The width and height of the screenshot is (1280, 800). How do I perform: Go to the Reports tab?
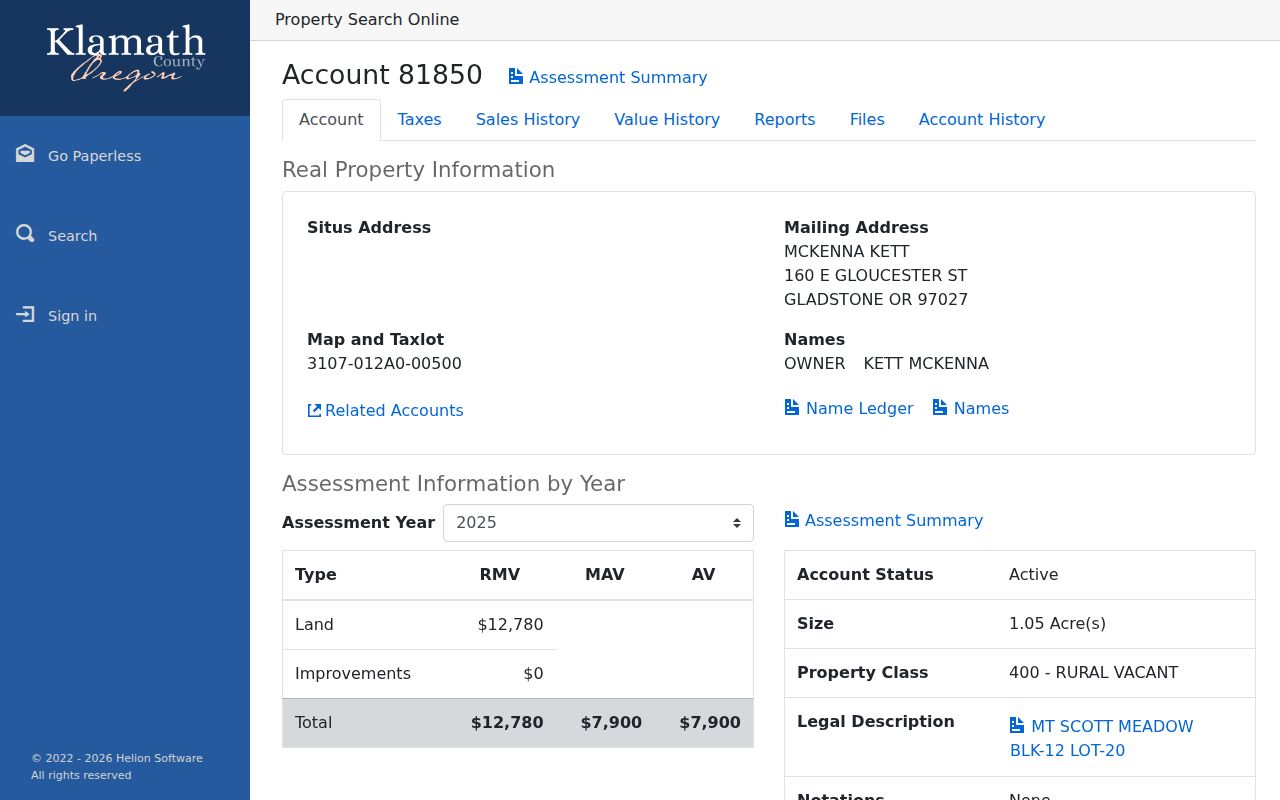point(785,120)
